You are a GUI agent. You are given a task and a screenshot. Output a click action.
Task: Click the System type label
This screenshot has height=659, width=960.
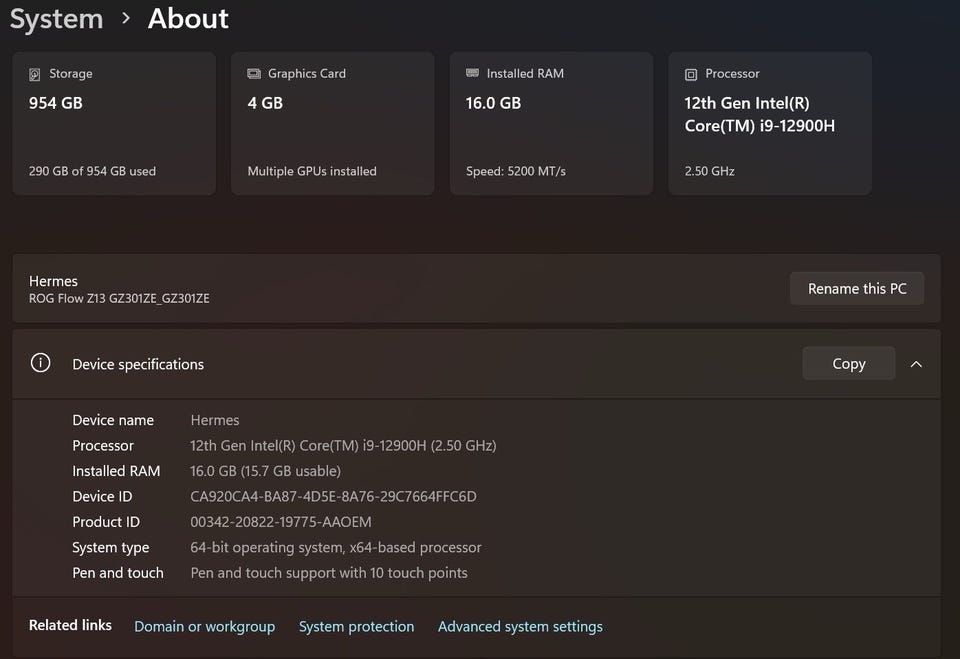coord(110,548)
